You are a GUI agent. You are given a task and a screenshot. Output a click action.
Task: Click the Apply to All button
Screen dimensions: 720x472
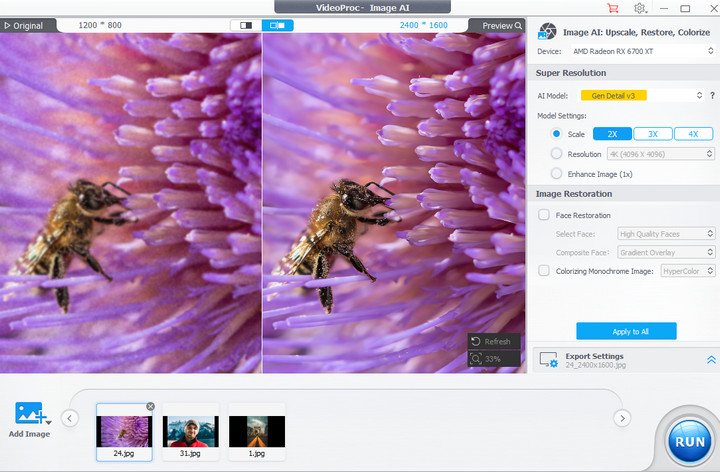(x=626, y=331)
